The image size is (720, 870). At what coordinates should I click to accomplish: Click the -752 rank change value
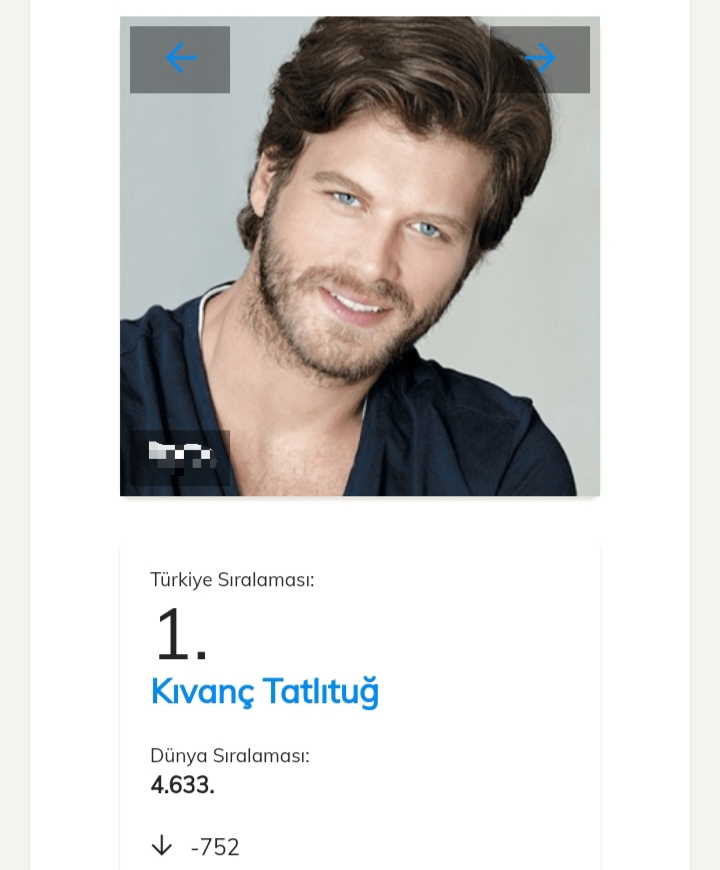click(215, 847)
